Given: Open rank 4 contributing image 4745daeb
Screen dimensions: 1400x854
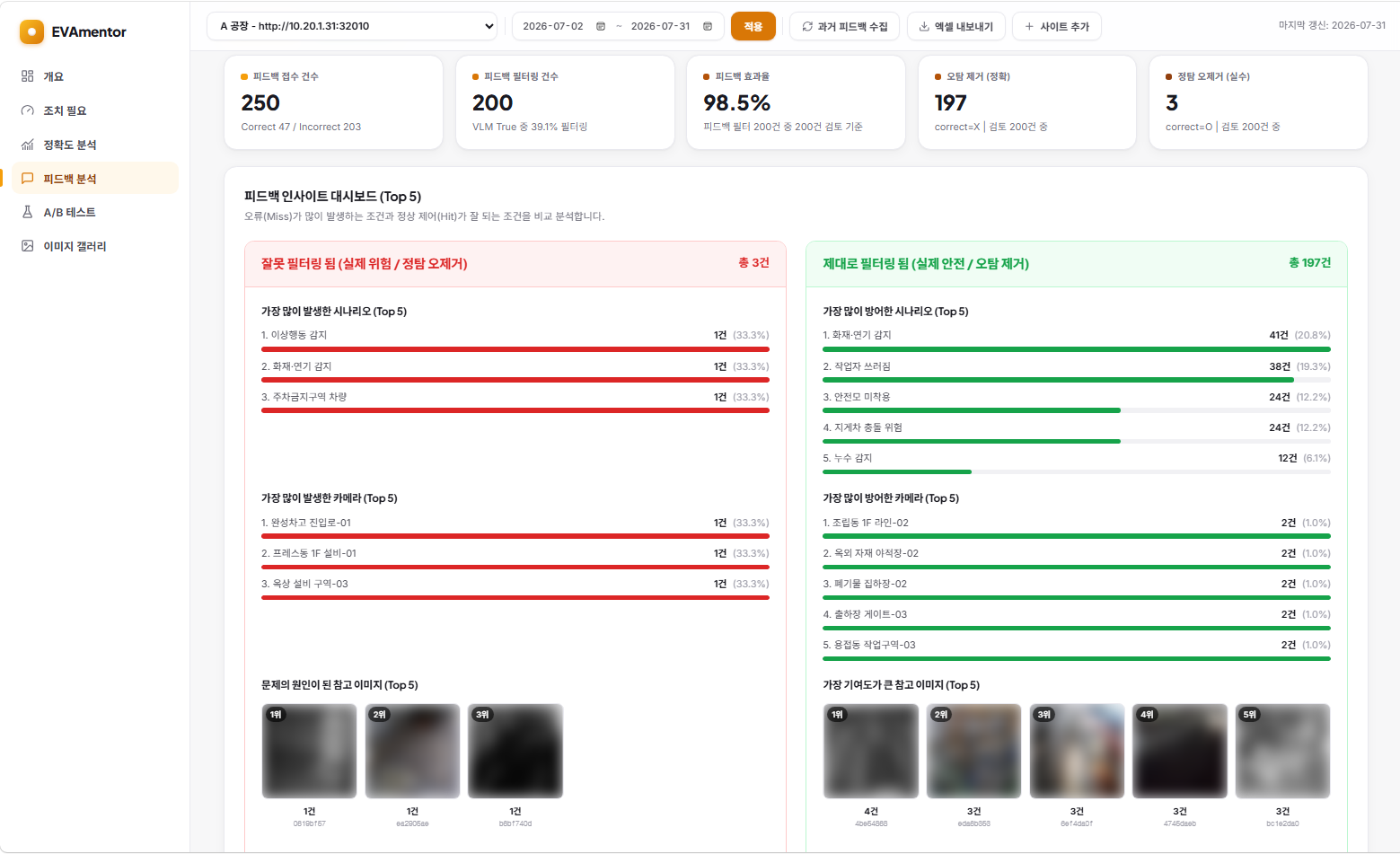Looking at the screenshot, I should (1180, 751).
